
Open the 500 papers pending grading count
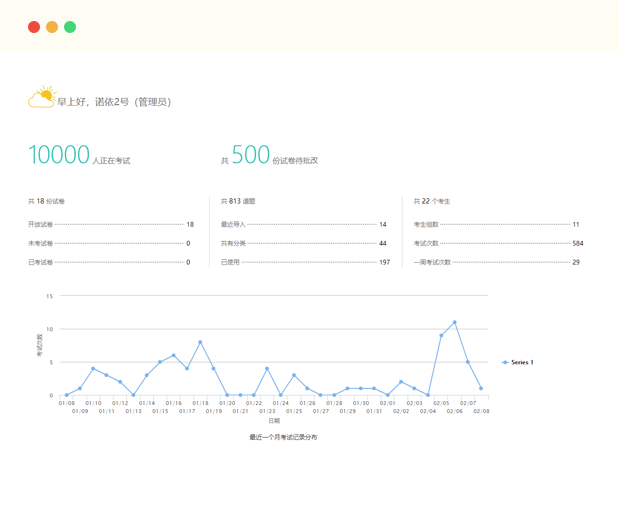point(250,155)
